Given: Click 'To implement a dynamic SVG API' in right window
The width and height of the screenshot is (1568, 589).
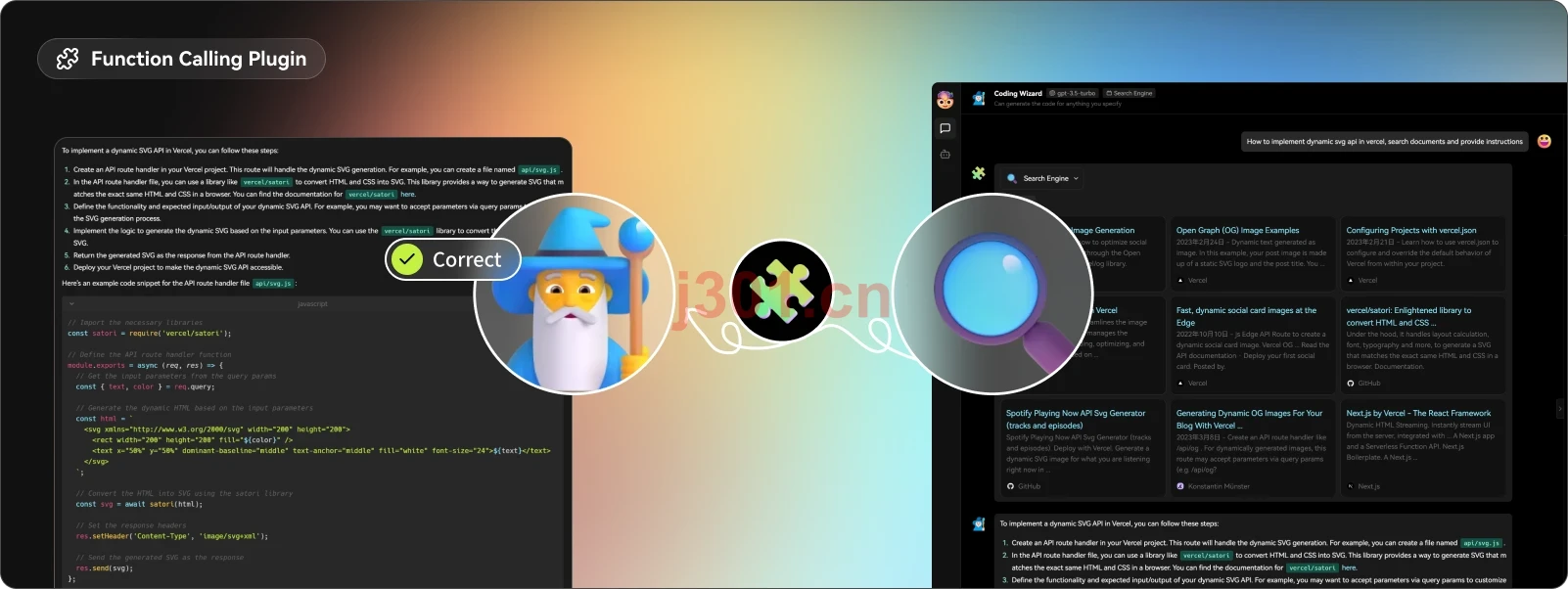Looking at the screenshot, I should (x=1109, y=523).
